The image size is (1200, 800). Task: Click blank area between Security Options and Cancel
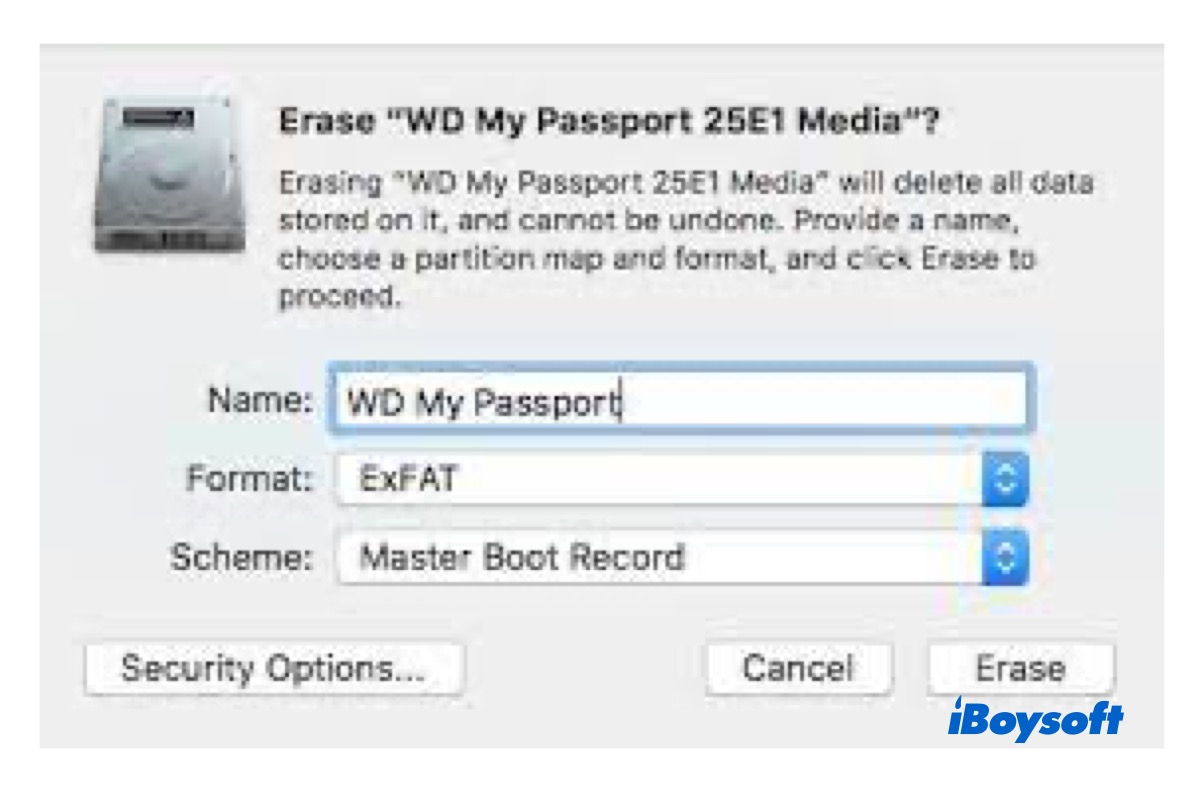point(585,668)
